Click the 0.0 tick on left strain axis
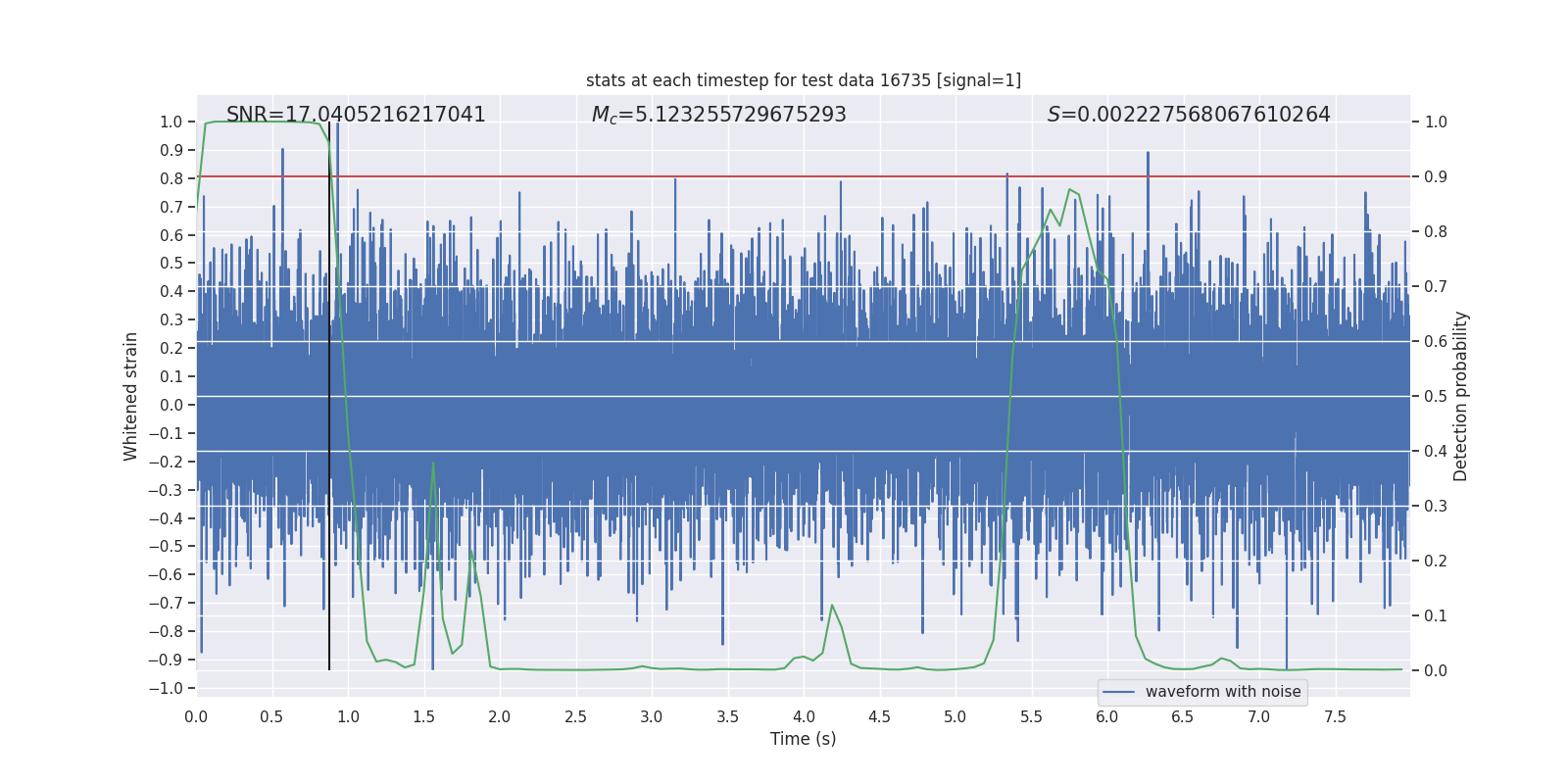 (171, 405)
